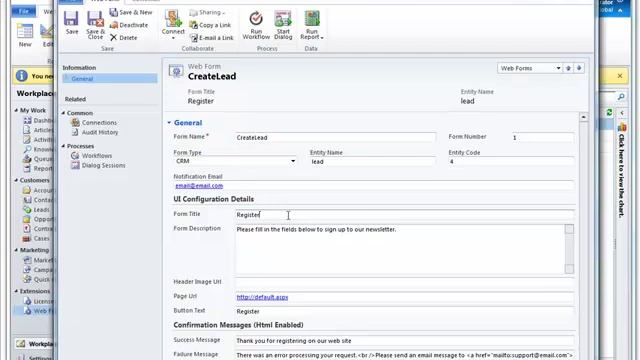Click the Run Workflow button
Screen dimensions: 640x360
point(256,25)
